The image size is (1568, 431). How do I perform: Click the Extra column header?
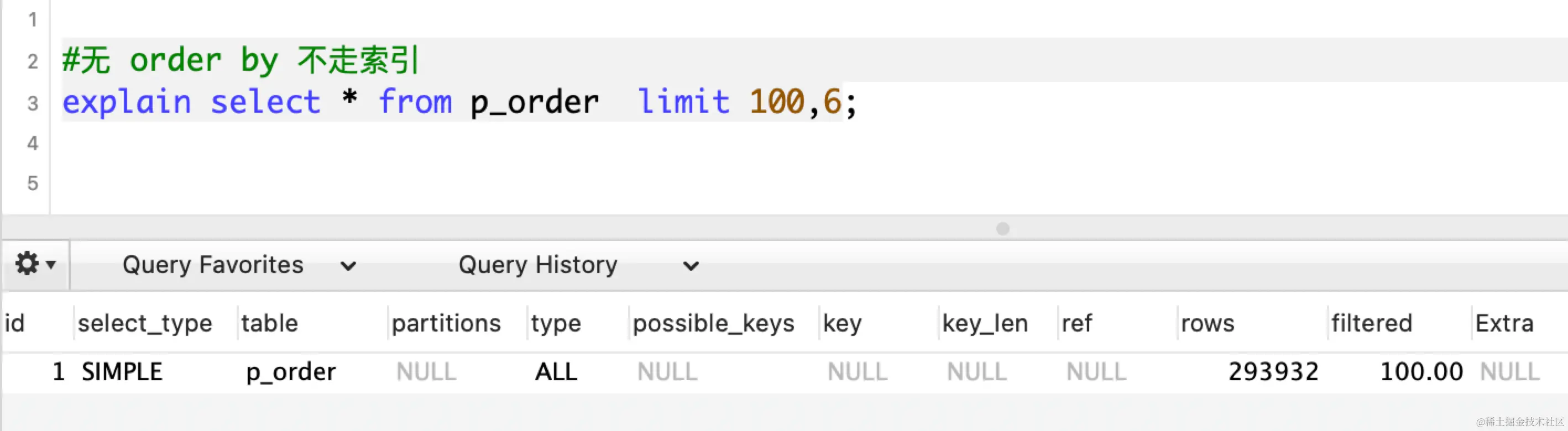1504,323
